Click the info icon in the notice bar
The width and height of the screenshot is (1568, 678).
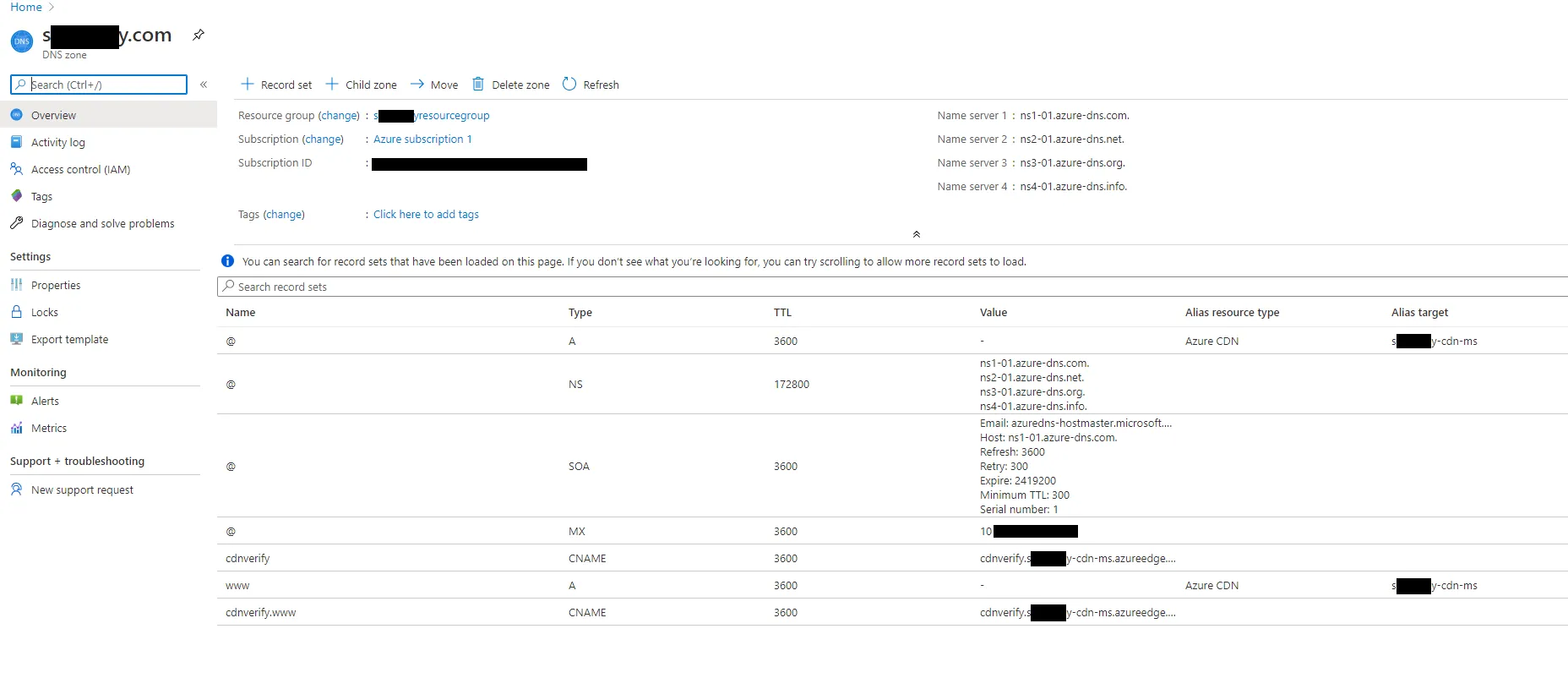[227, 261]
